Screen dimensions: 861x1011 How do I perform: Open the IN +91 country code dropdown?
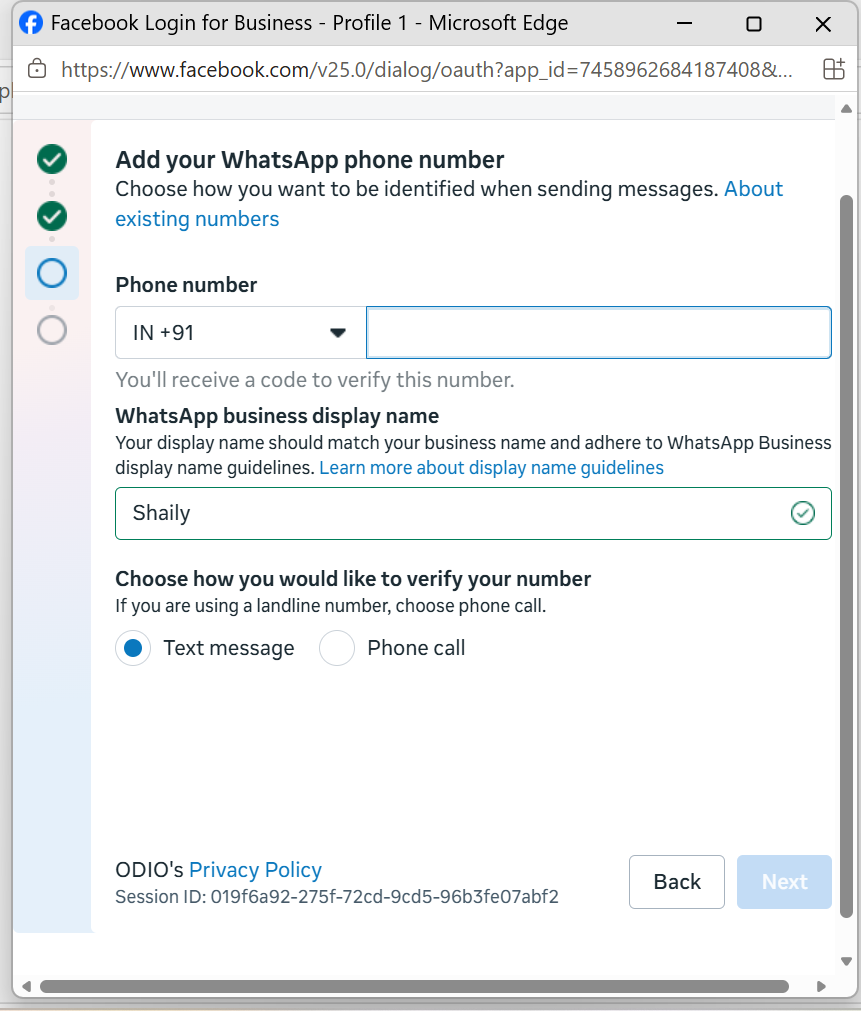[241, 333]
